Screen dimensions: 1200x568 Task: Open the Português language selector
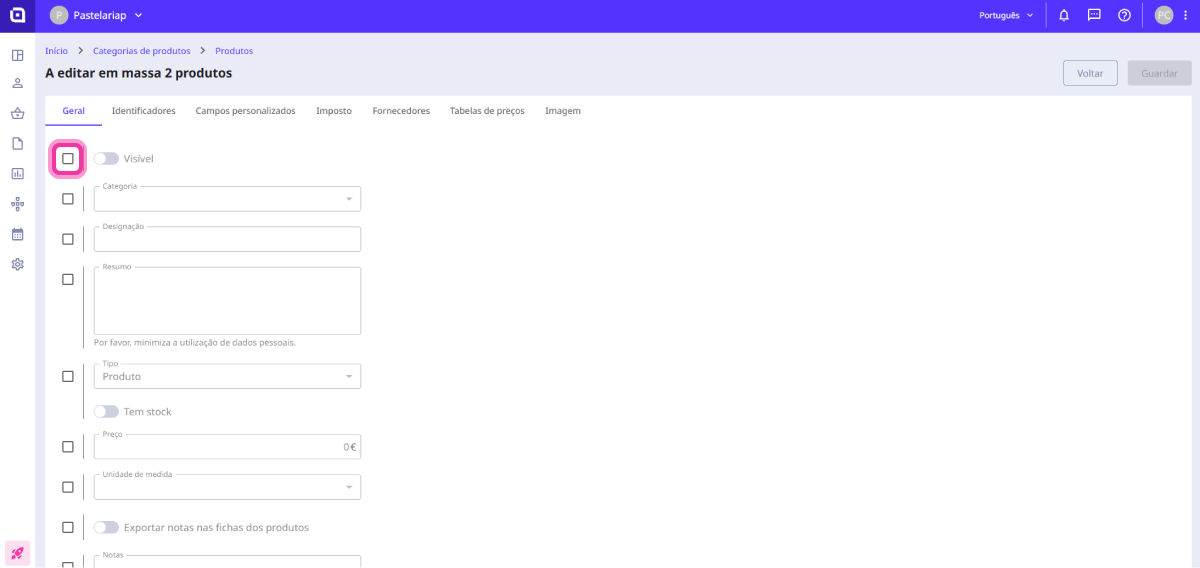[x=1006, y=15]
